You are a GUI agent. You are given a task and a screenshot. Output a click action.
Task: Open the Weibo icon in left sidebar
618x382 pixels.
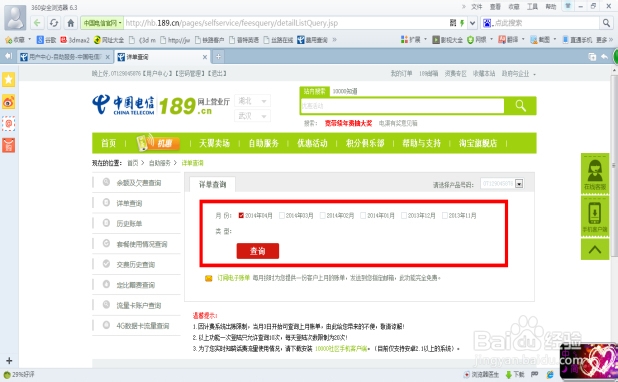pyautogui.click(x=9, y=102)
